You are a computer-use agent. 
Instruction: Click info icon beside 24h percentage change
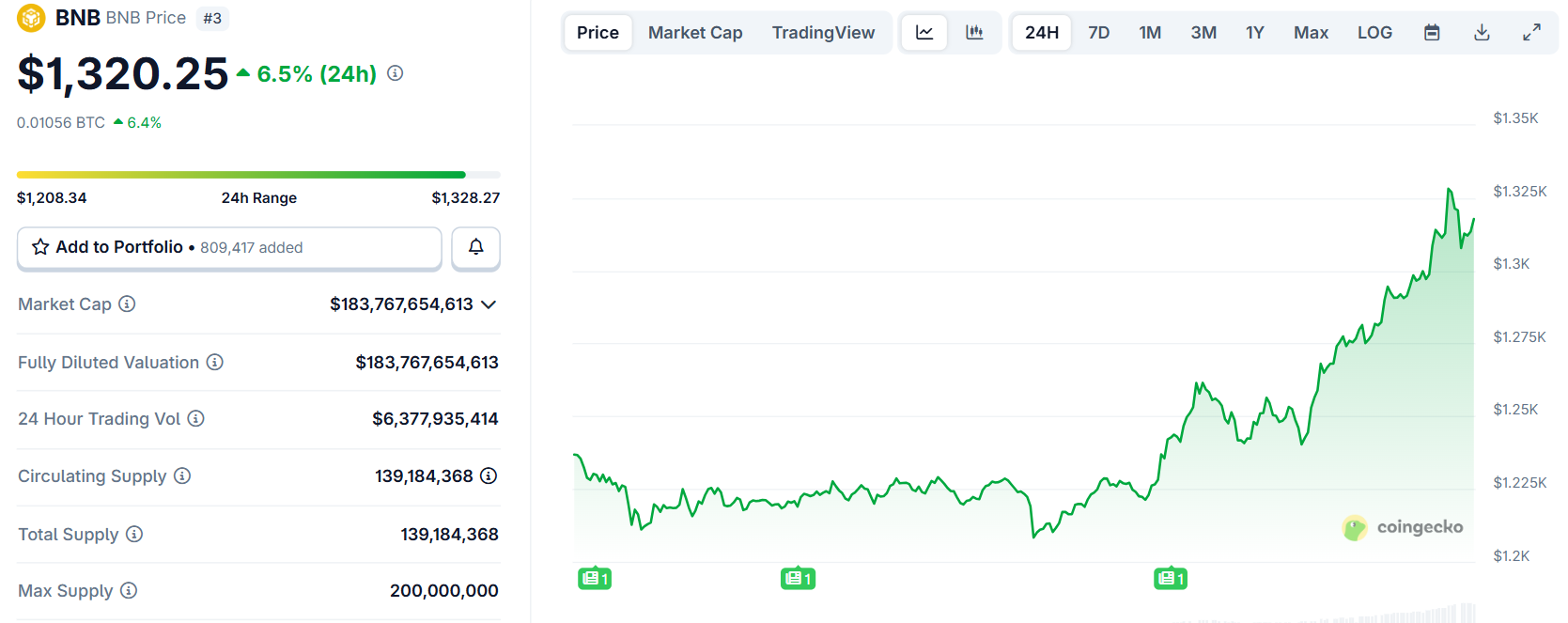tap(396, 73)
